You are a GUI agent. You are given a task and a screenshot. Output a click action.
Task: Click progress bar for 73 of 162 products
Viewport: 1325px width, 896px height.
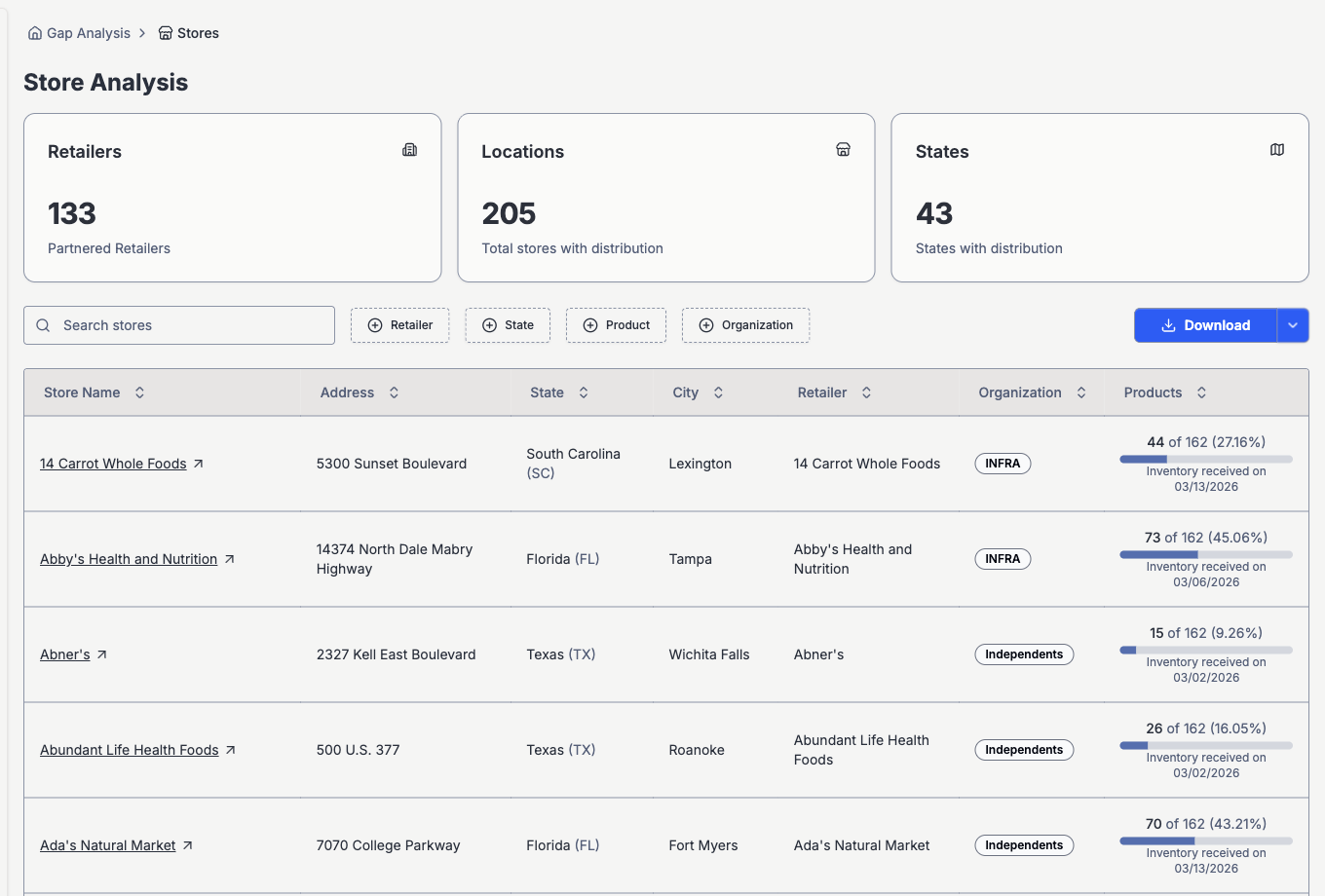(x=1206, y=554)
